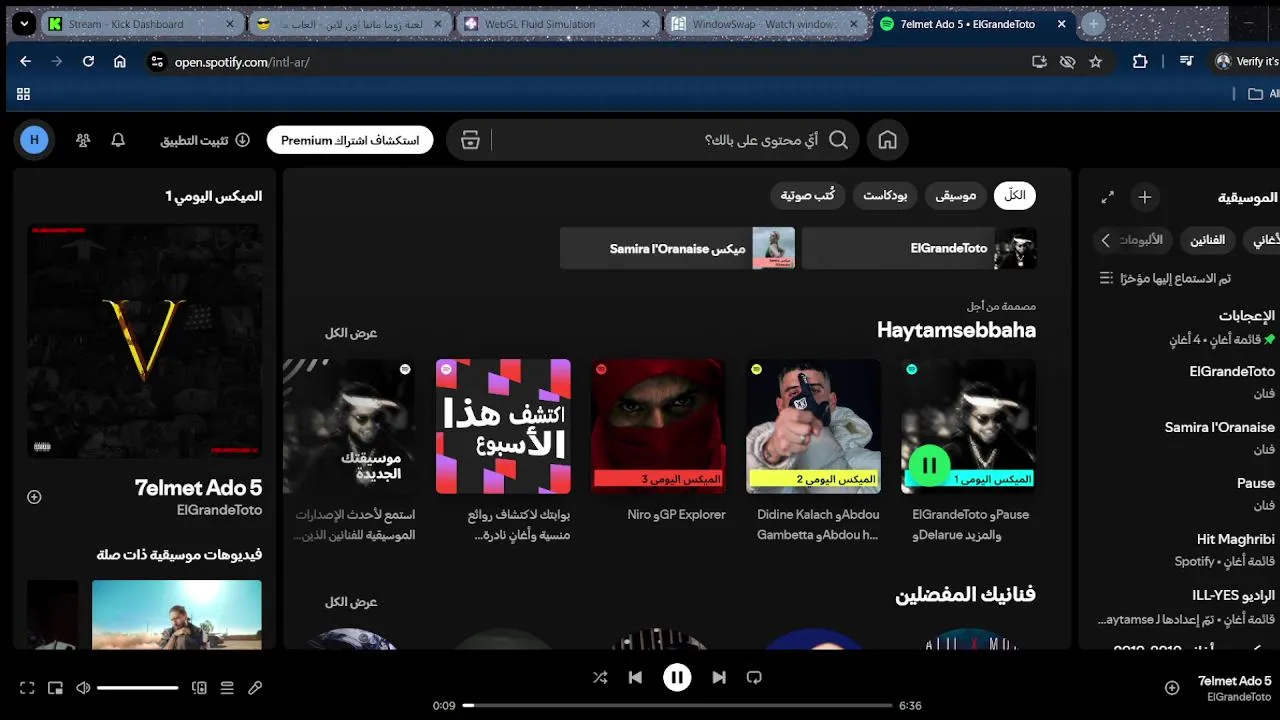1280x720 pixels.
Task: Expand library panel with the arrows icon
Action: pos(1107,197)
